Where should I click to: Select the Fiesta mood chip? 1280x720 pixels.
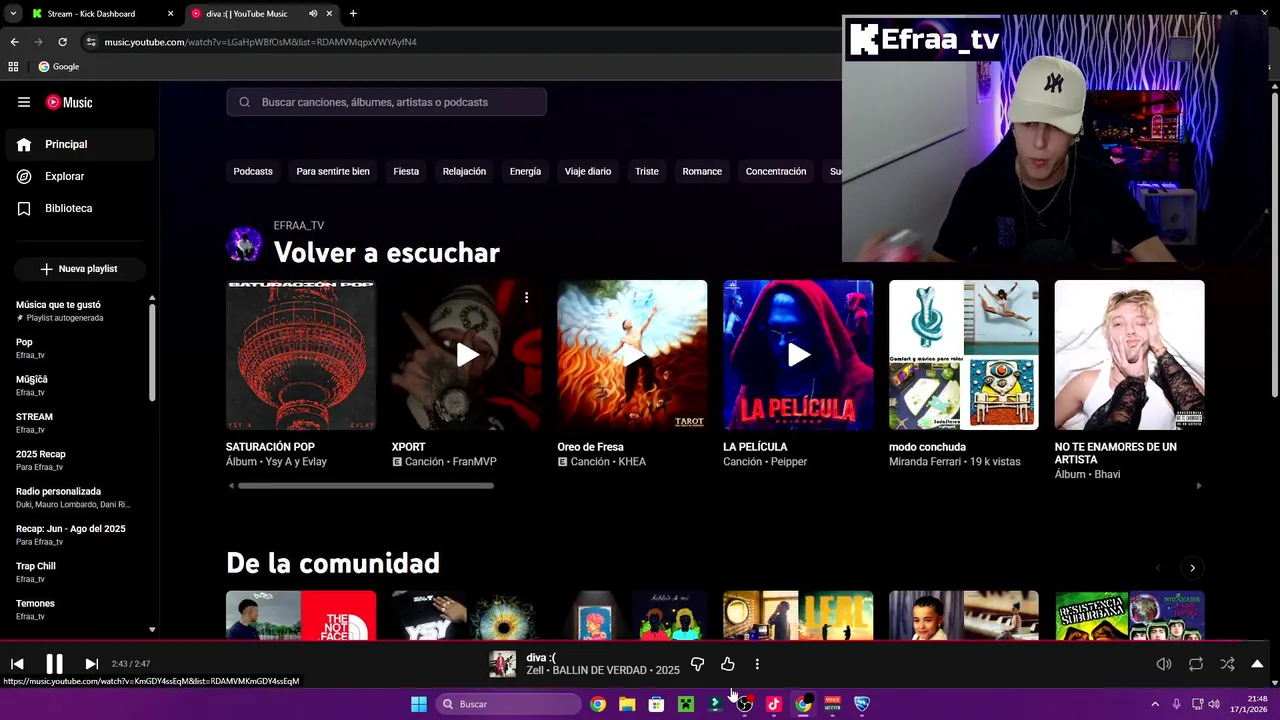click(406, 171)
